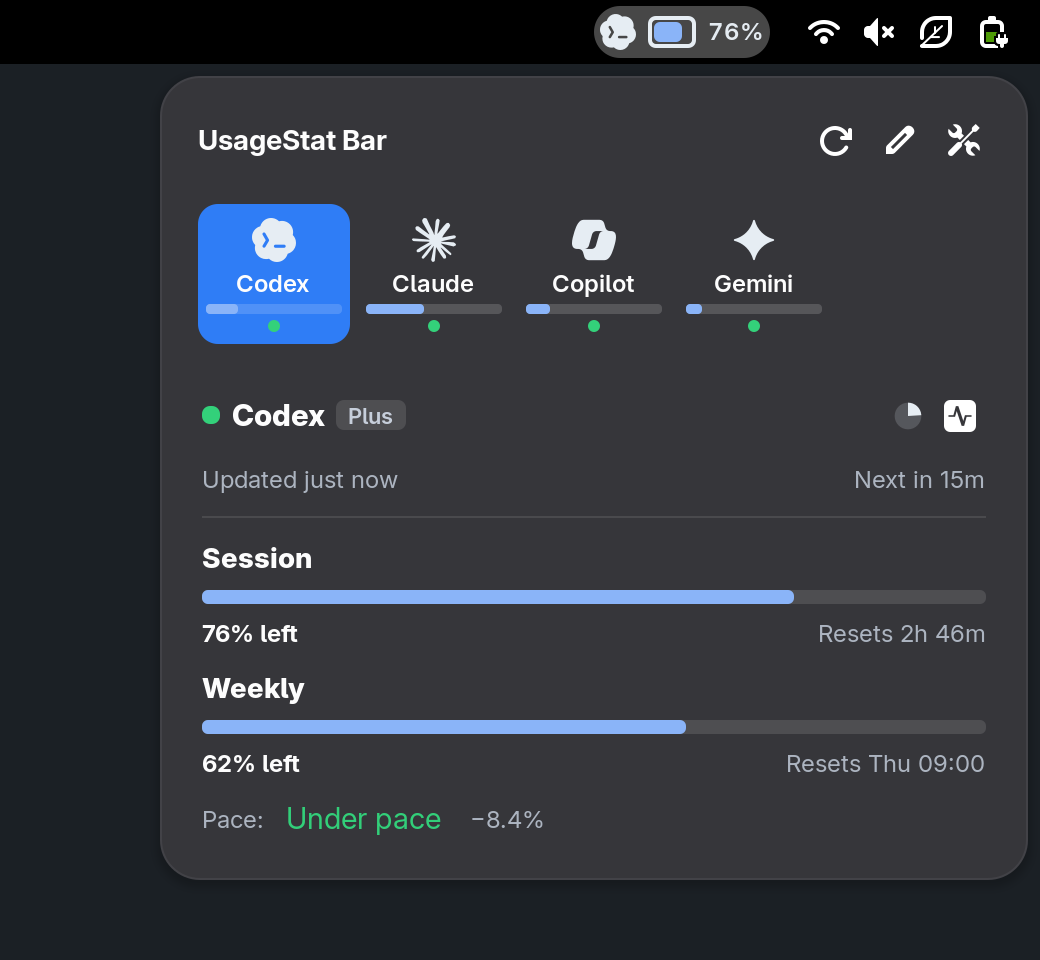Screen dimensions: 1040x960
Task: Click the "76% left" label
Action: click(x=250, y=634)
